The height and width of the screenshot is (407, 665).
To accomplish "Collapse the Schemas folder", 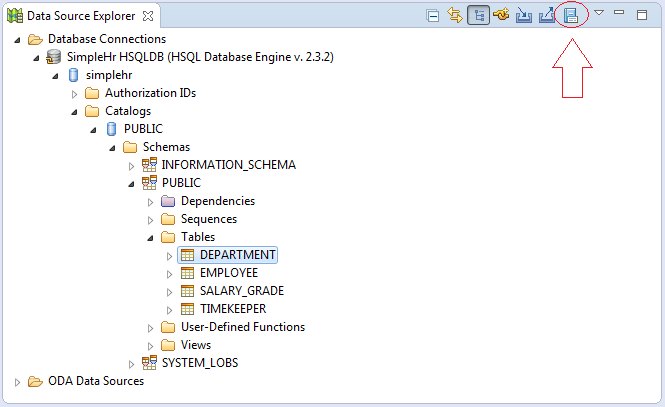I will click(112, 148).
